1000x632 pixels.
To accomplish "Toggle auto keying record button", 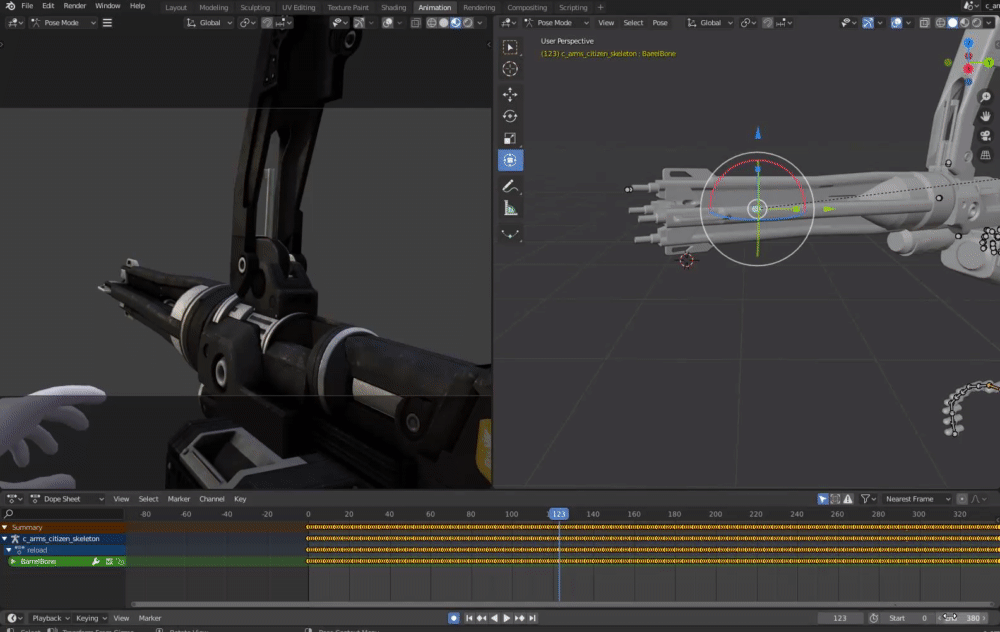I will tap(453, 618).
